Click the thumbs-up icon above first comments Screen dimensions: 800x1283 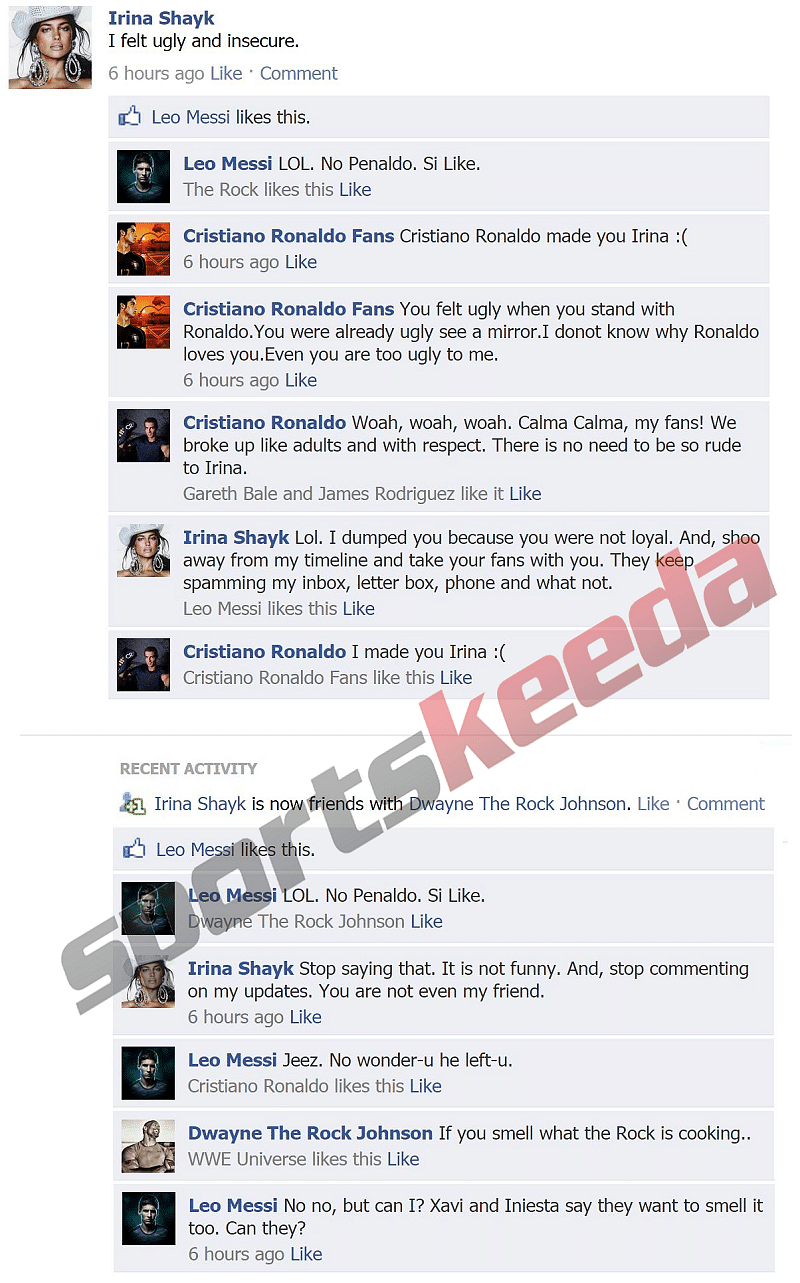[129, 117]
